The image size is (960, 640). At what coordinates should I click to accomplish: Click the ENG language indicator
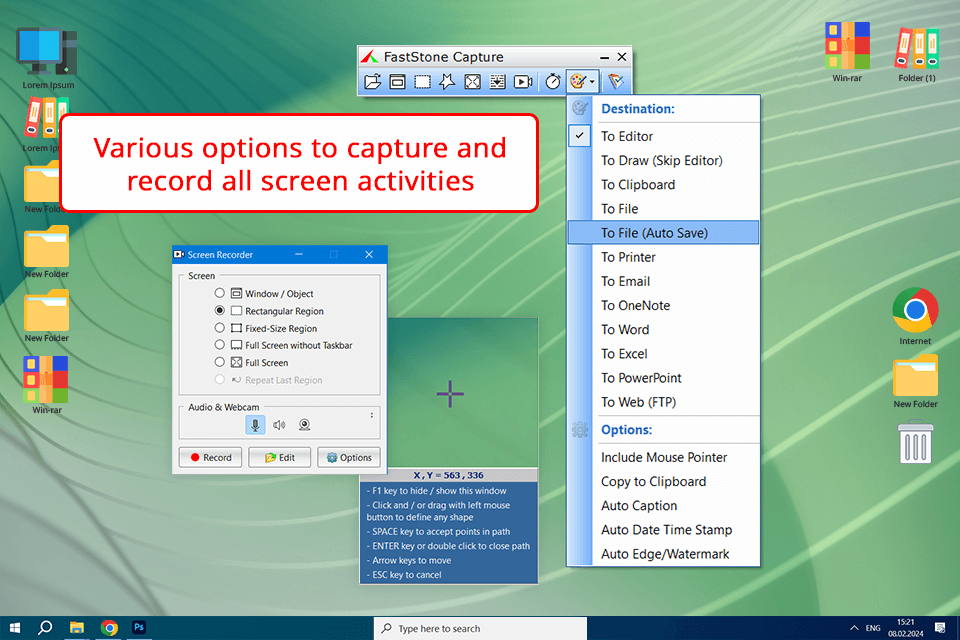pyautogui.click(x=873, y=628)
